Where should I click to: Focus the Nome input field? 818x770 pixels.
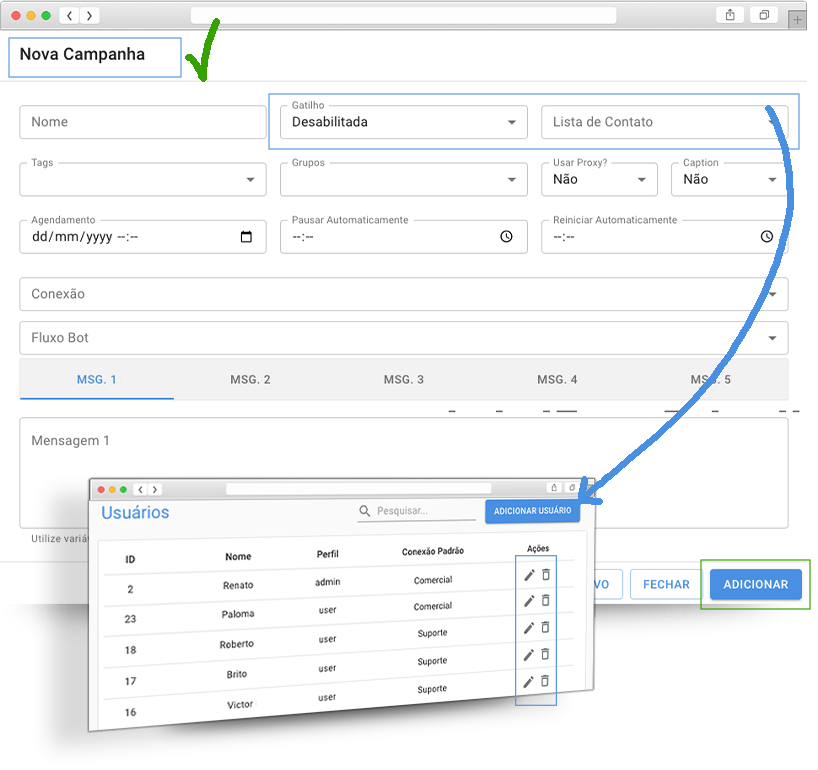tap(143, 122)
